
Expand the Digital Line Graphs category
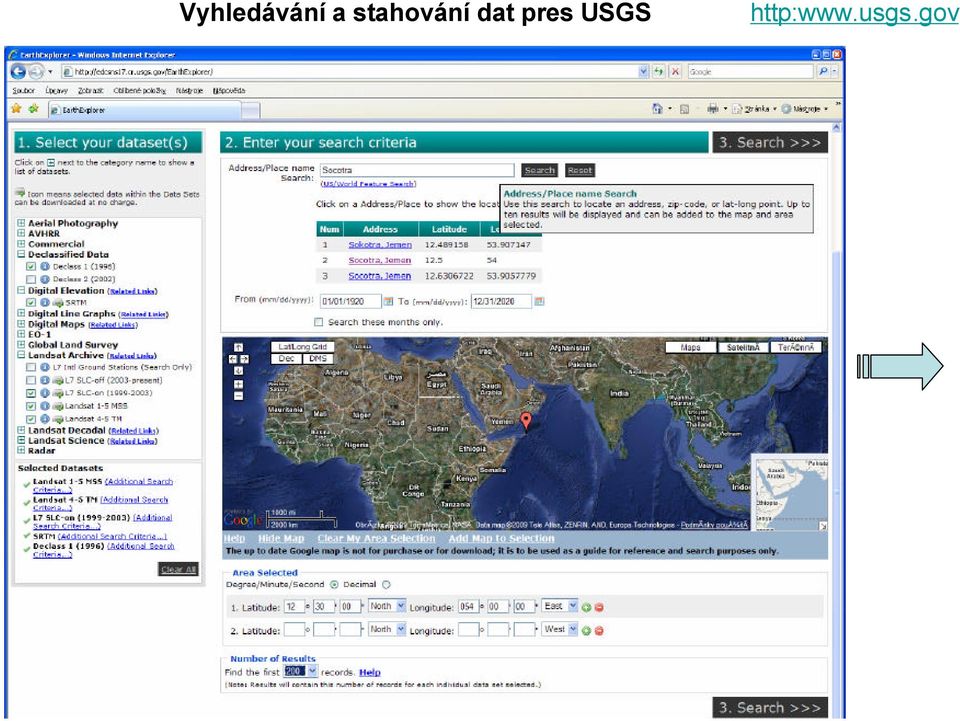[21, 313]
